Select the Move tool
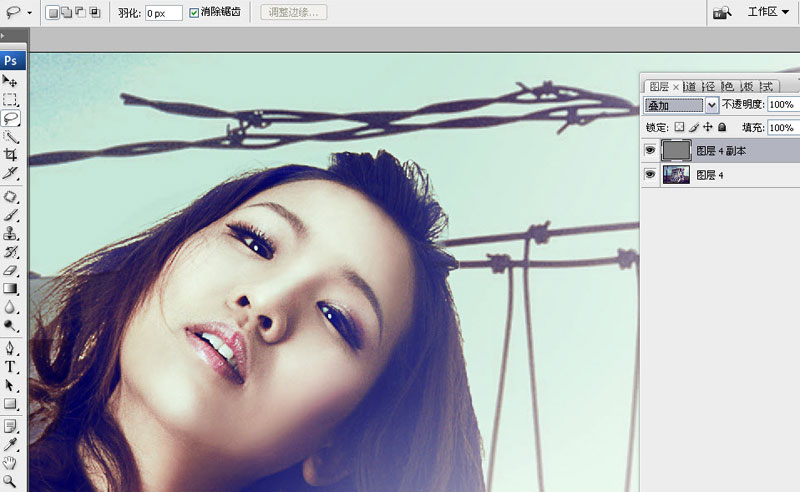The height and width of the screenshot is (492, 800). click(x=10, y=81)
